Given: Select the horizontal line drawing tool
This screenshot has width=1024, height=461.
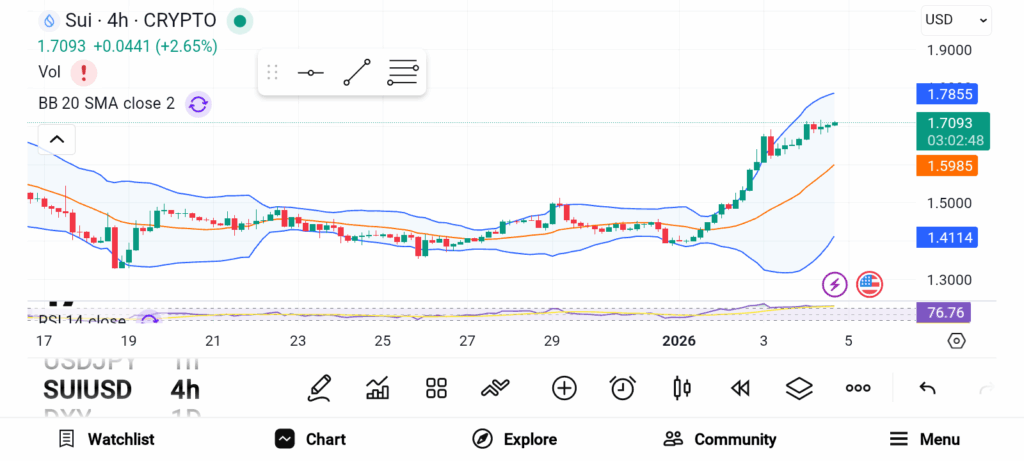Looking at the screenshot, I should pyautogui.click(x=311, y=73).
